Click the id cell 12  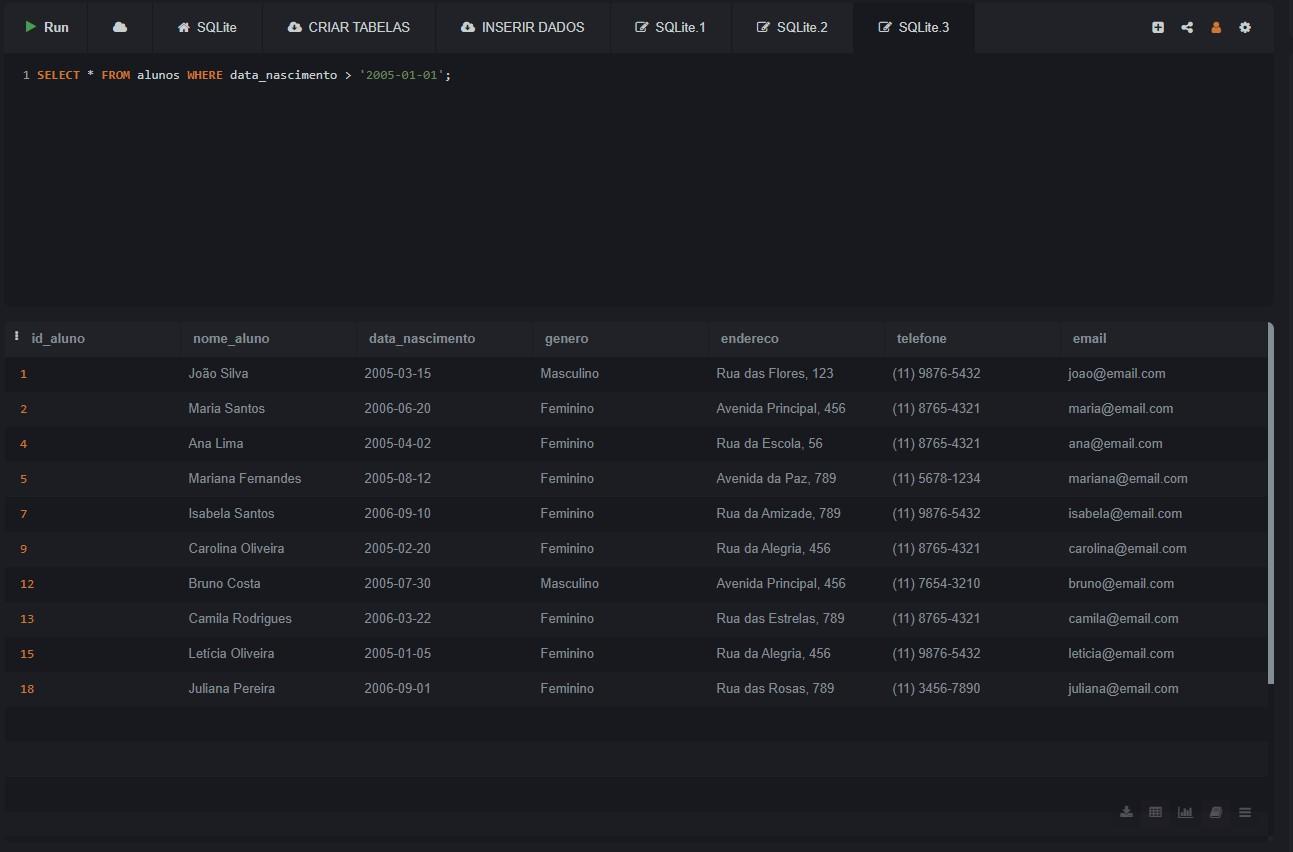27,584
